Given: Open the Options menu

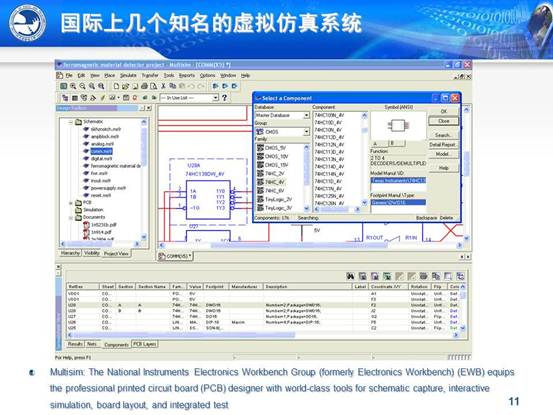Looking at the screenshot, I should point(207,75).
